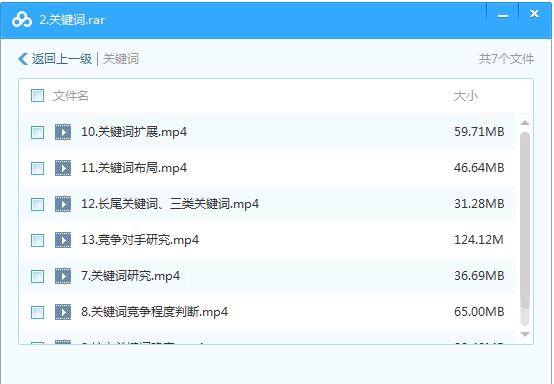The width and height of the screenshot is (554, 384).
Task: Click the scrollbar up arrow
Action: tap(525, 123)
